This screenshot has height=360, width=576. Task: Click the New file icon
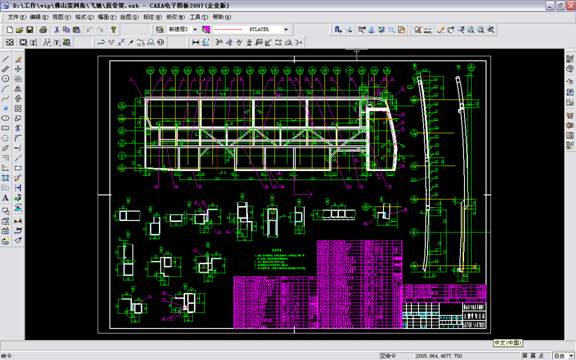point(10,29)
